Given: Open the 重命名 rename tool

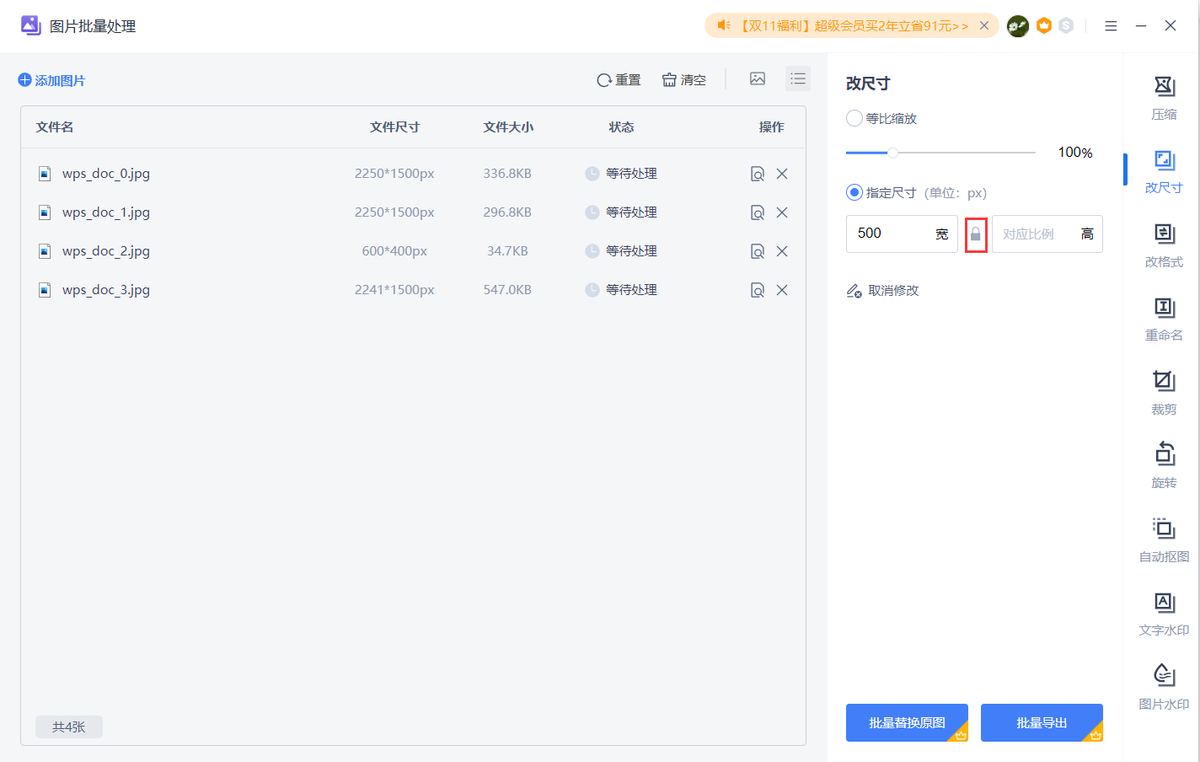Looking at the screenshot, I should [1164, 318].
